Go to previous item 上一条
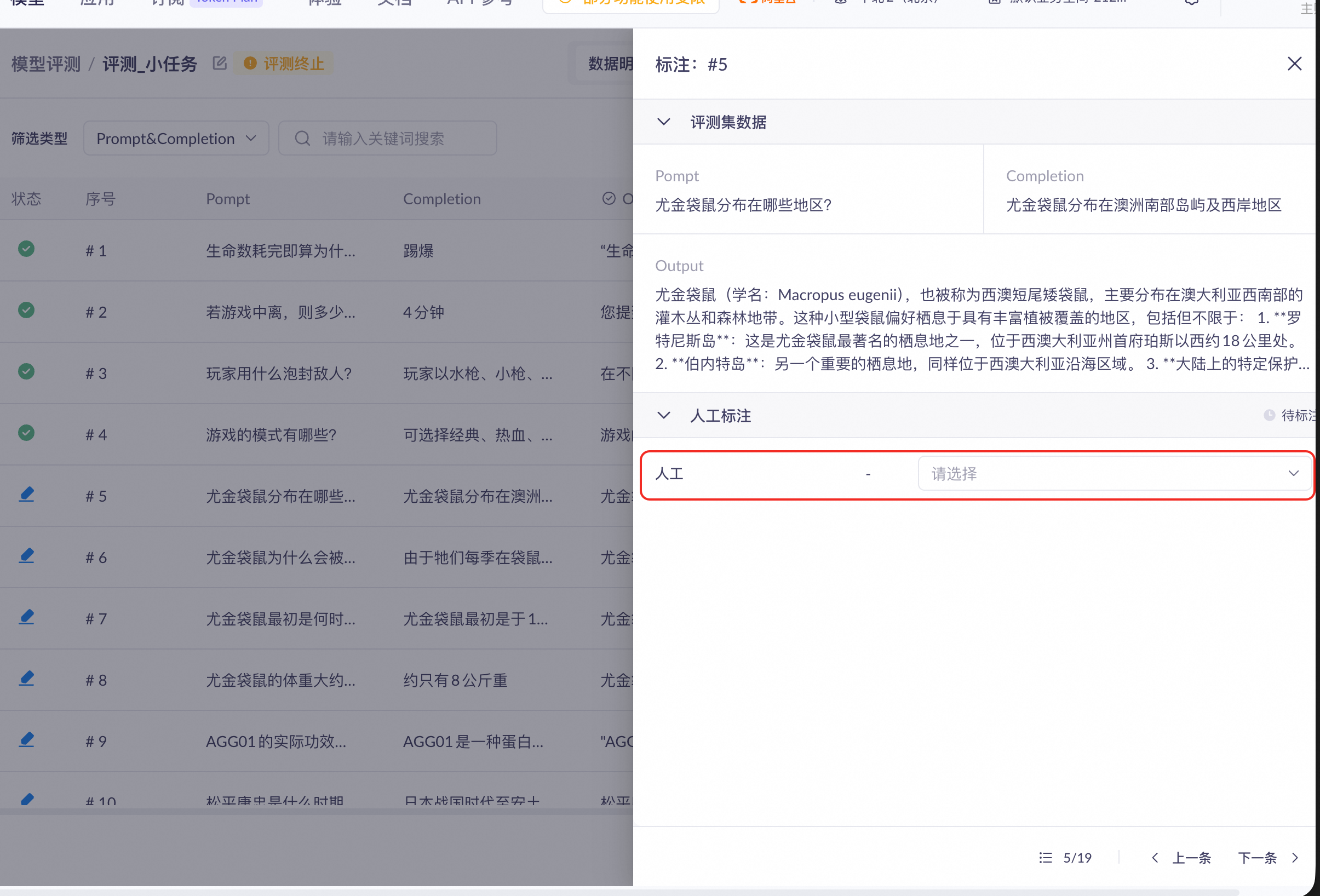The height and width of the screenshot is (896, 1320). coord(1181,858)
